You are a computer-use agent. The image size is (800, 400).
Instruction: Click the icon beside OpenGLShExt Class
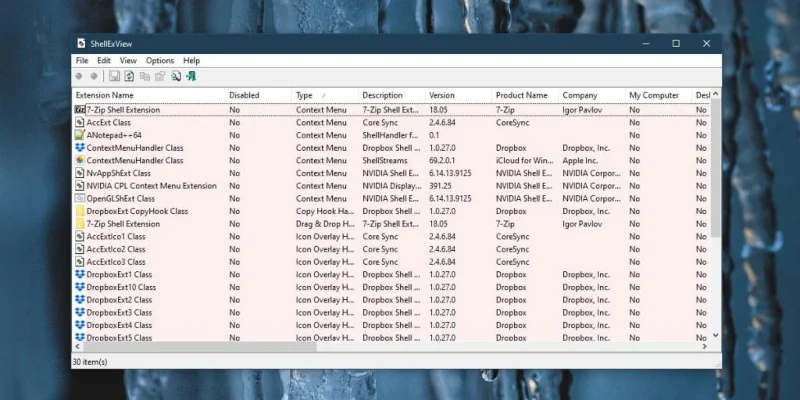pyautogui.click(x=80, y=198)
